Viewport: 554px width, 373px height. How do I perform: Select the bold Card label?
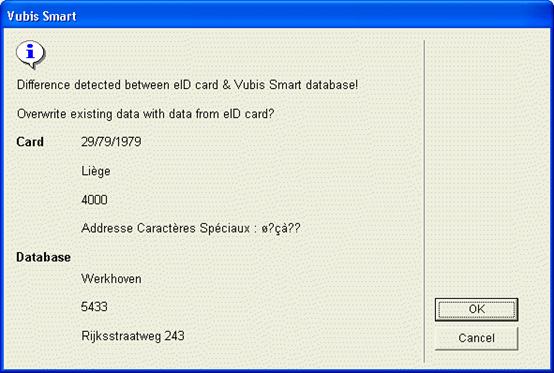click(x=30, y=142)
